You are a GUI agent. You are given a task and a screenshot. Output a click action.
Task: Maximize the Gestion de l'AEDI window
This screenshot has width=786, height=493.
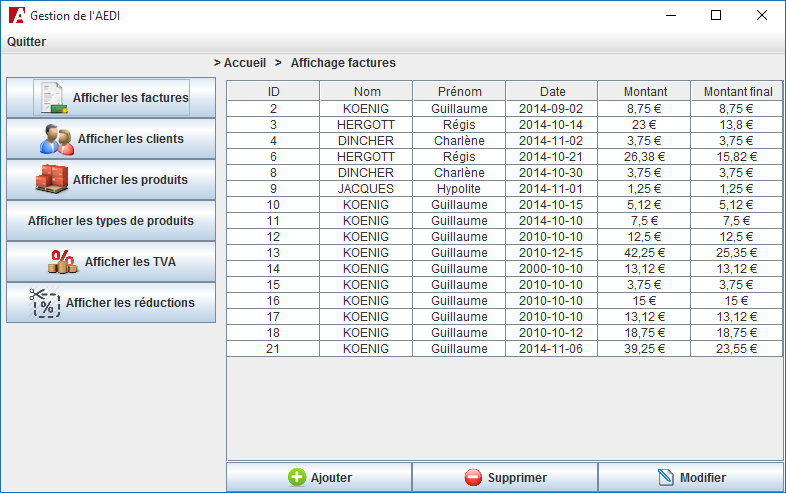point(715,15)
